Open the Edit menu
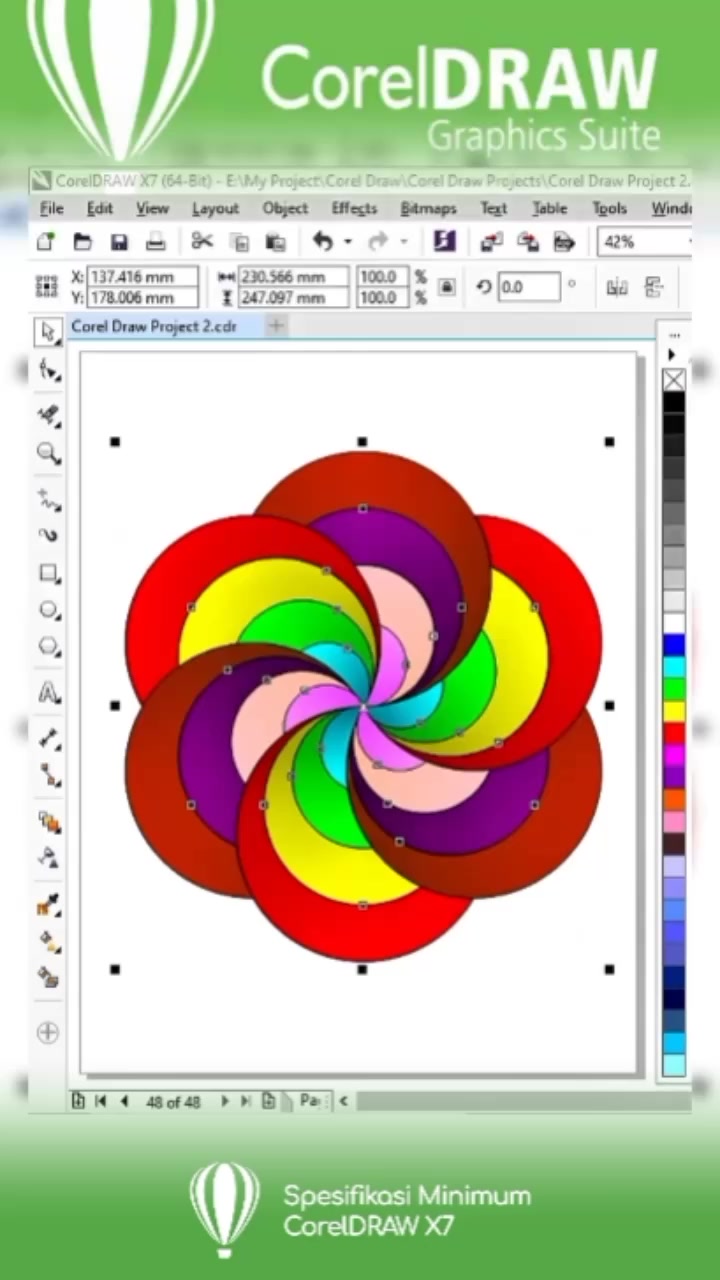 (x=99, y=208)
